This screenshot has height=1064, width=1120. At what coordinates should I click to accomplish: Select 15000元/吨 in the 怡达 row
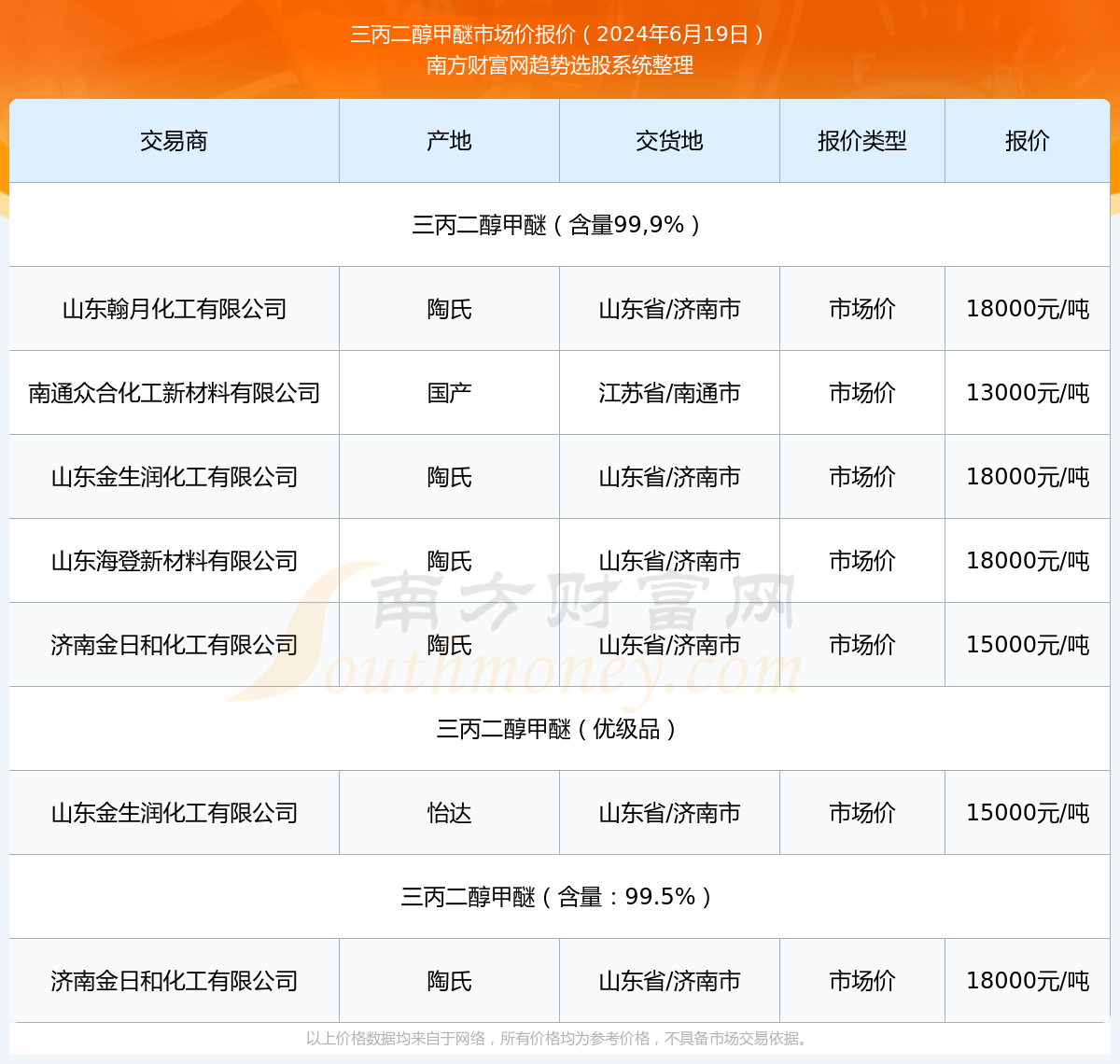click(x=1028, y=813)
